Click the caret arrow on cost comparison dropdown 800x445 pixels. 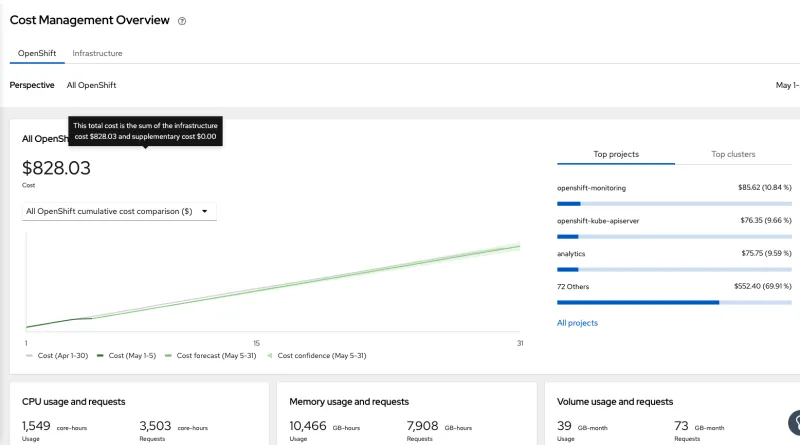coord(204,211)
